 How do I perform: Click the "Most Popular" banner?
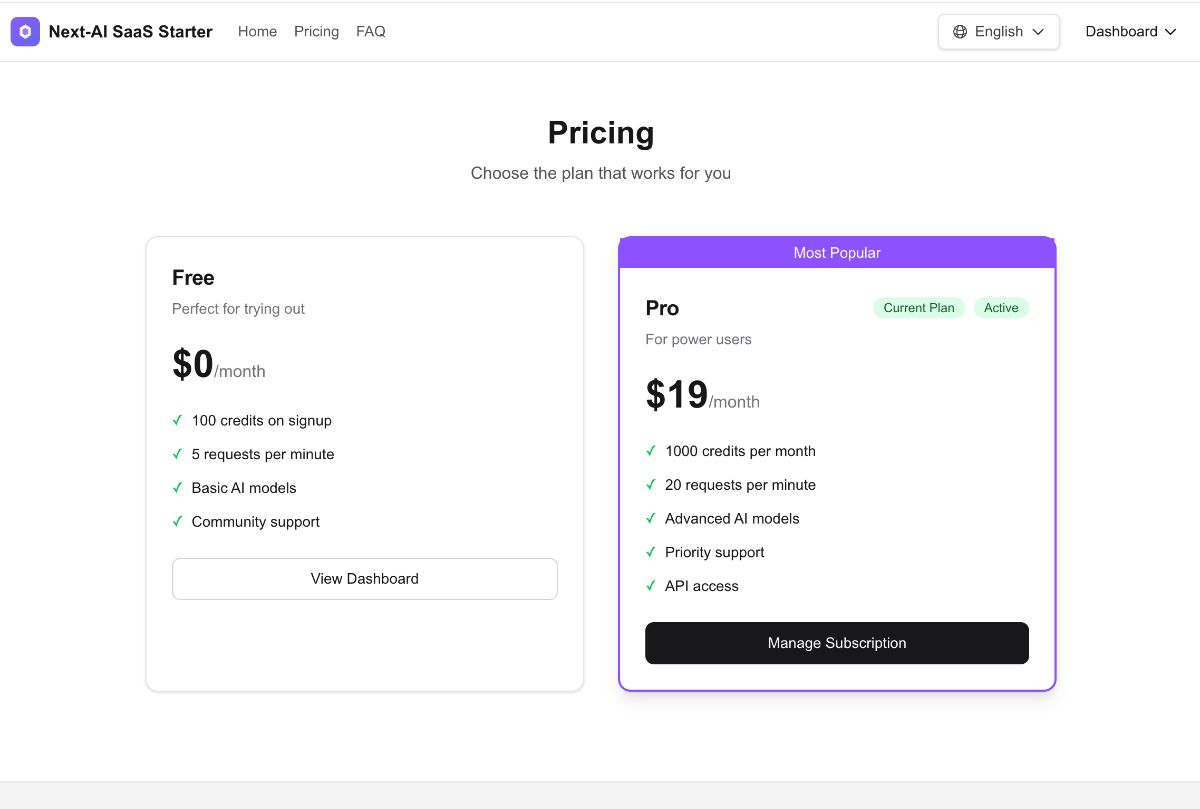point(837,252)
